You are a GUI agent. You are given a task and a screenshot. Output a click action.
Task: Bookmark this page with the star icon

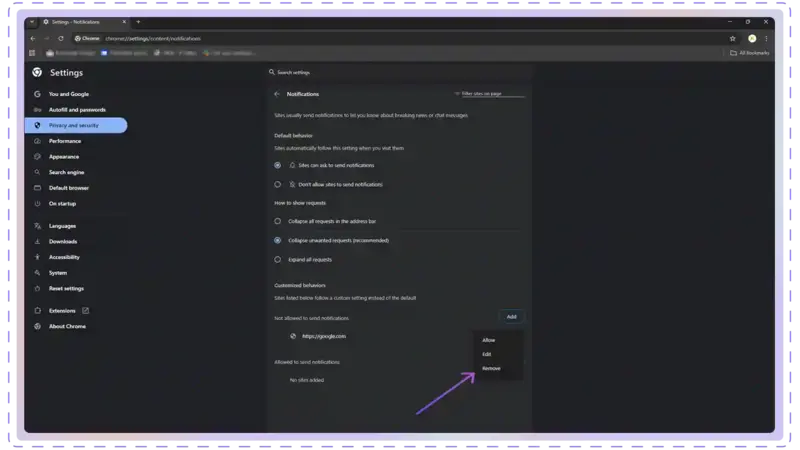coord(733,39)
